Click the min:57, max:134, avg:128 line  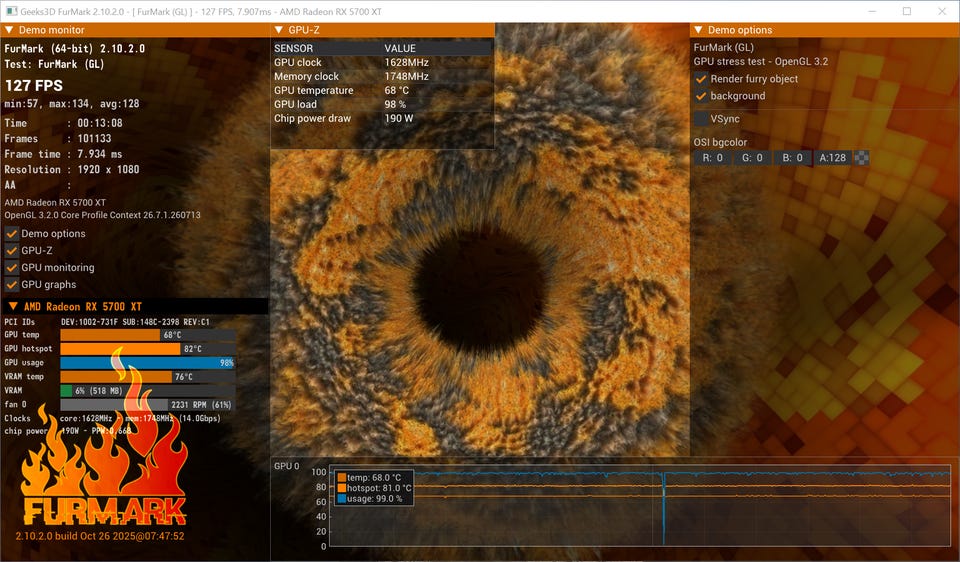click(72, 104)
